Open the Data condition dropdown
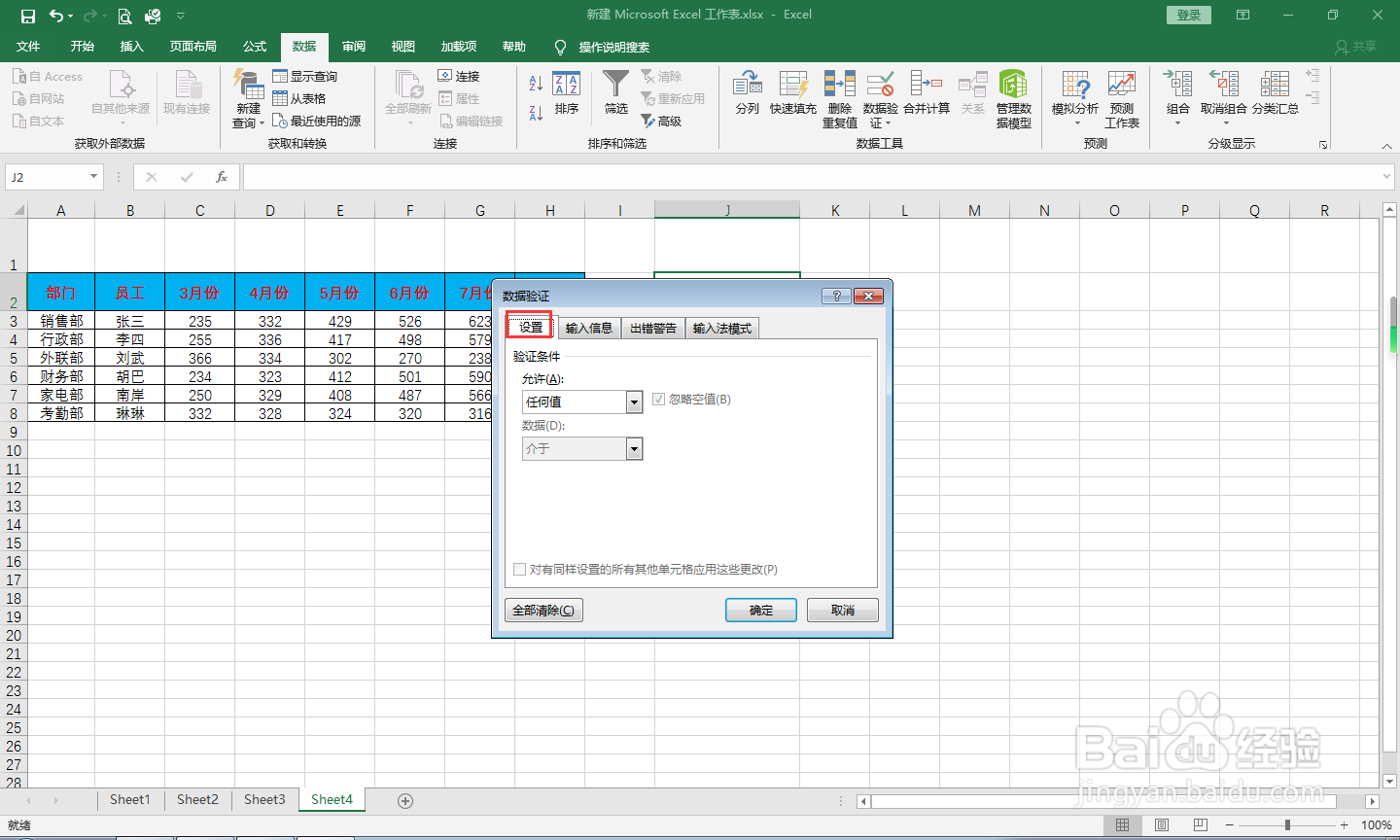1400x840 pixels. (634, 448)
